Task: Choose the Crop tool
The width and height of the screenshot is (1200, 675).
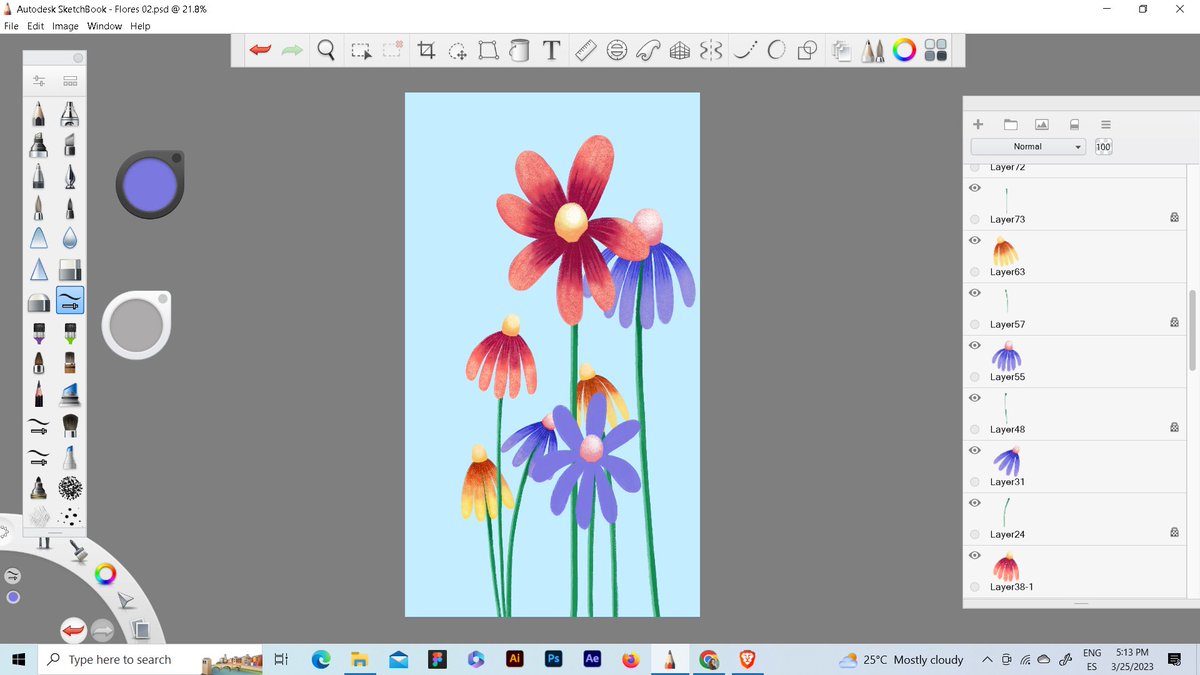Action: pyautogui.click(x=426, y=50)
